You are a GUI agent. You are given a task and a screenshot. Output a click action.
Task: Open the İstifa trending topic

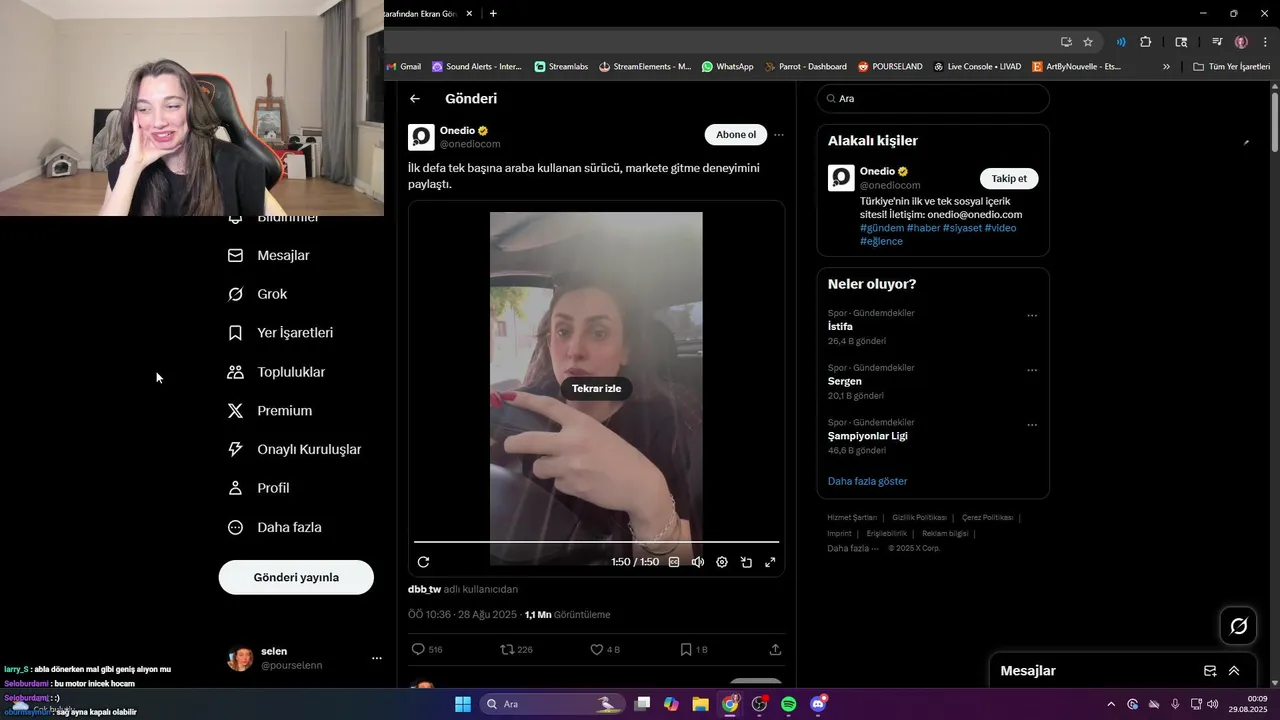click(x=840, y=327)
